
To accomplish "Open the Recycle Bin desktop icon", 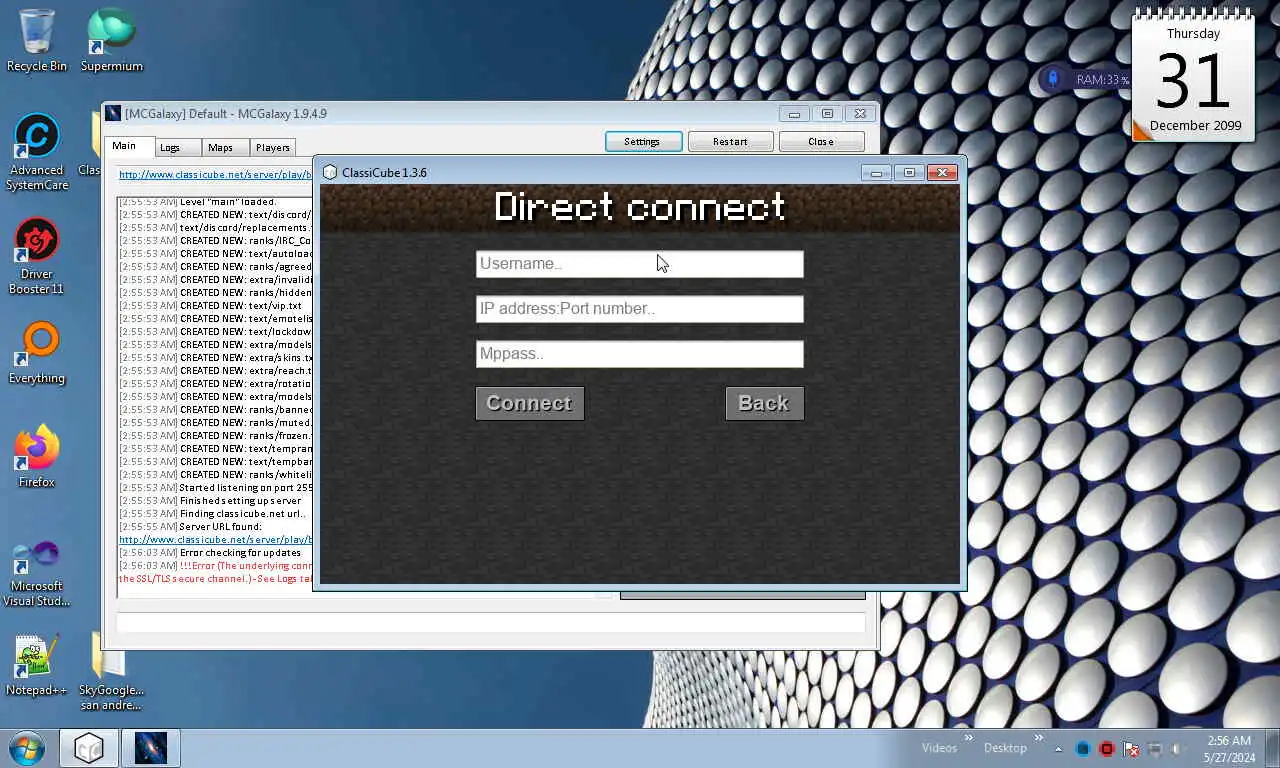I will [36, 40].
